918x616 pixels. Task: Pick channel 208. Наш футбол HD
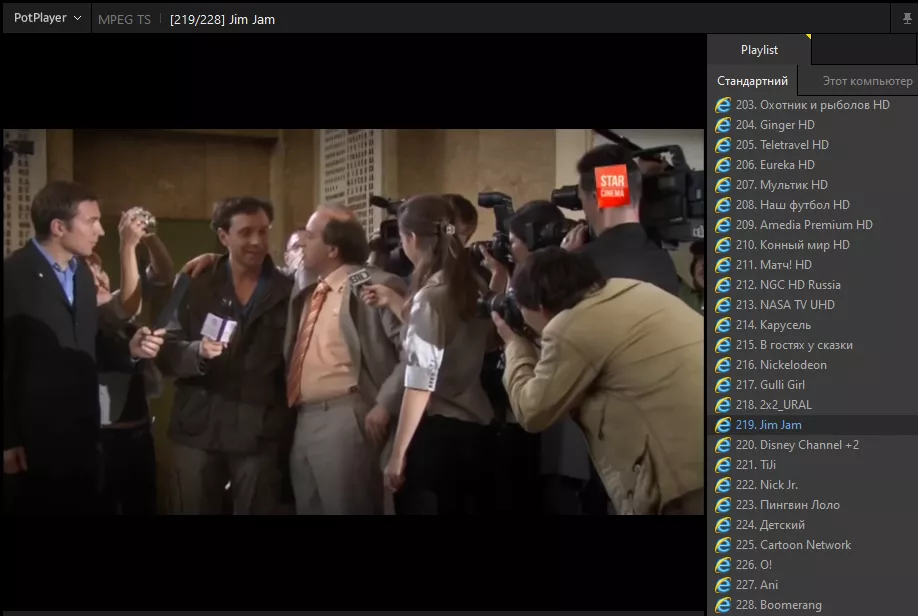click(813, 205)
